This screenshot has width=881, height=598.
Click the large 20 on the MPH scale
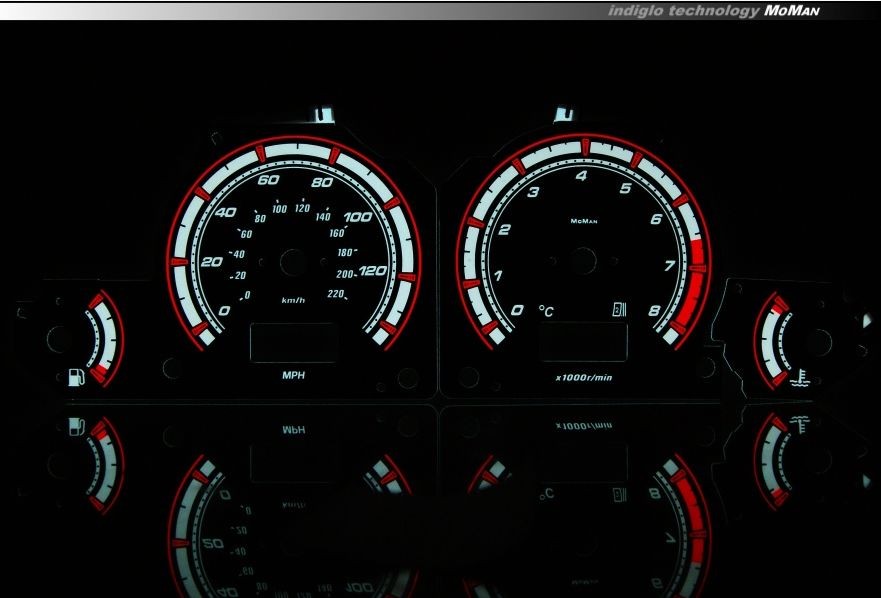tap(212, 262)
